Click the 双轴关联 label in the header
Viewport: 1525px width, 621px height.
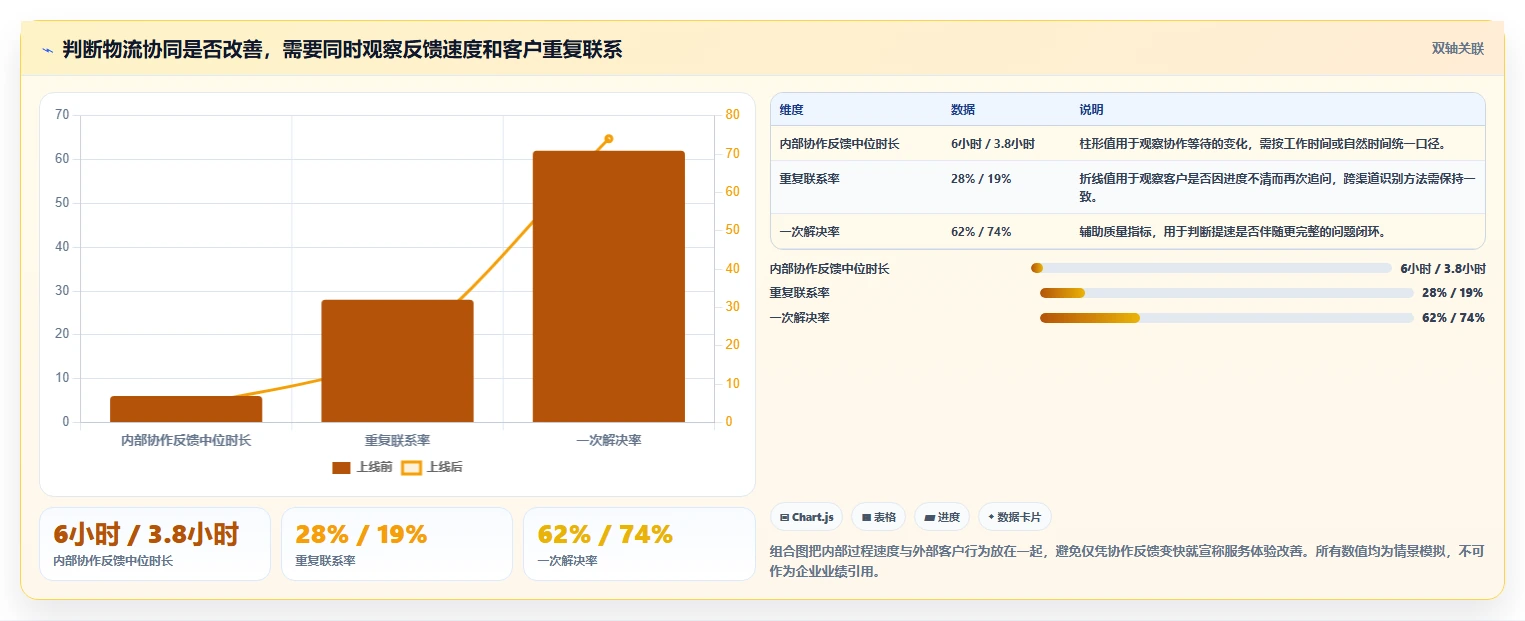[1457, 49]
